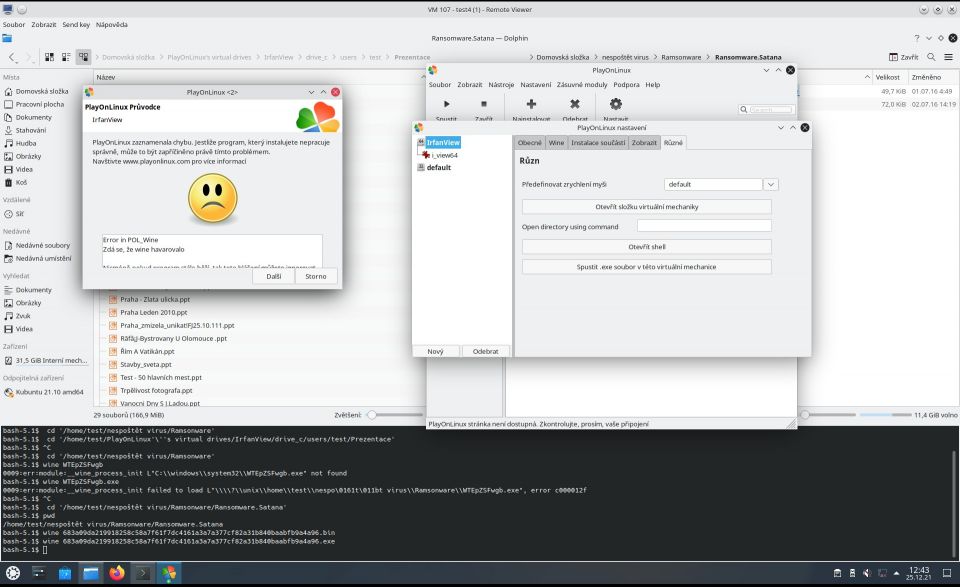Click the Nastavit gear icon in PlayOnLinux
The height and width of the screenshot is (587, 960).
(x=615, y=104)
